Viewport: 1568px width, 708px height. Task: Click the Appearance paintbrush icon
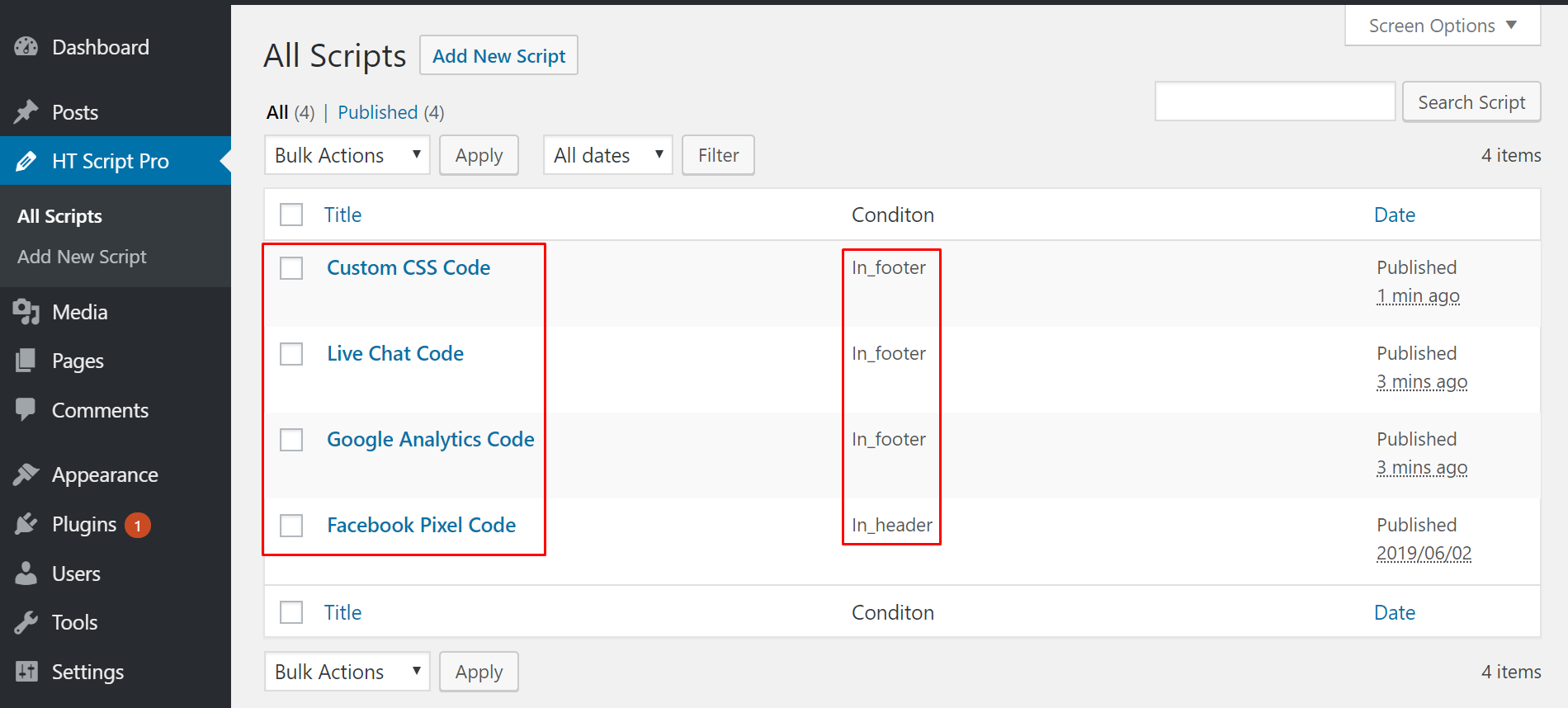coord(26,474)
